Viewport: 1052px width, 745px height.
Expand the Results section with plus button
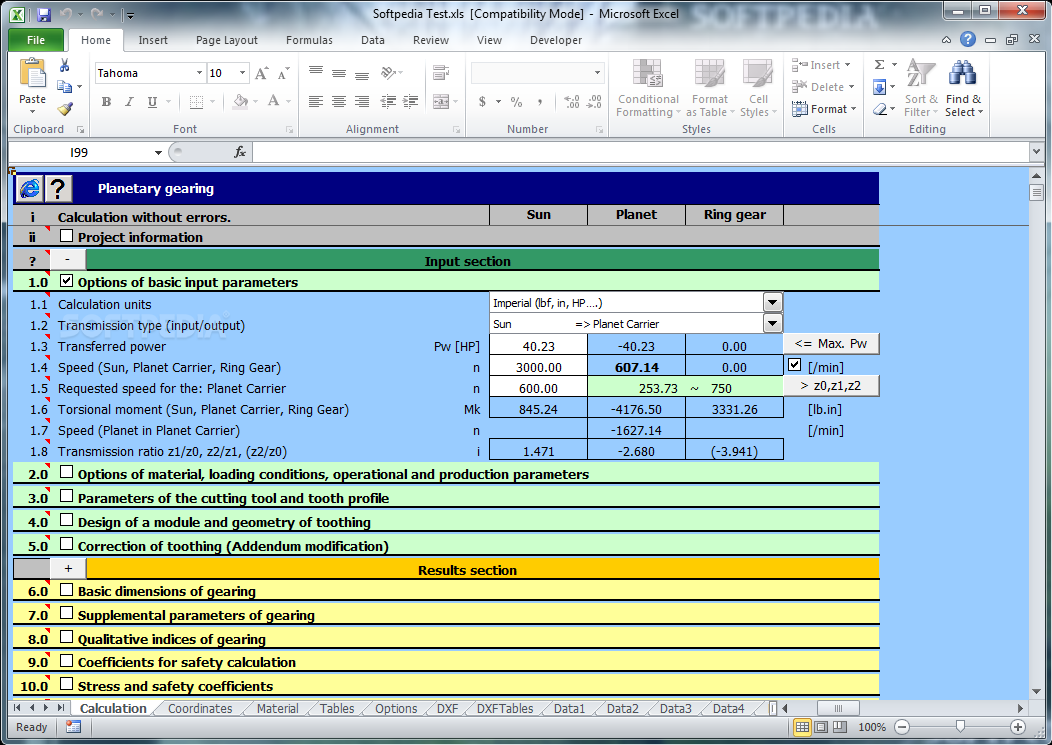68,568
